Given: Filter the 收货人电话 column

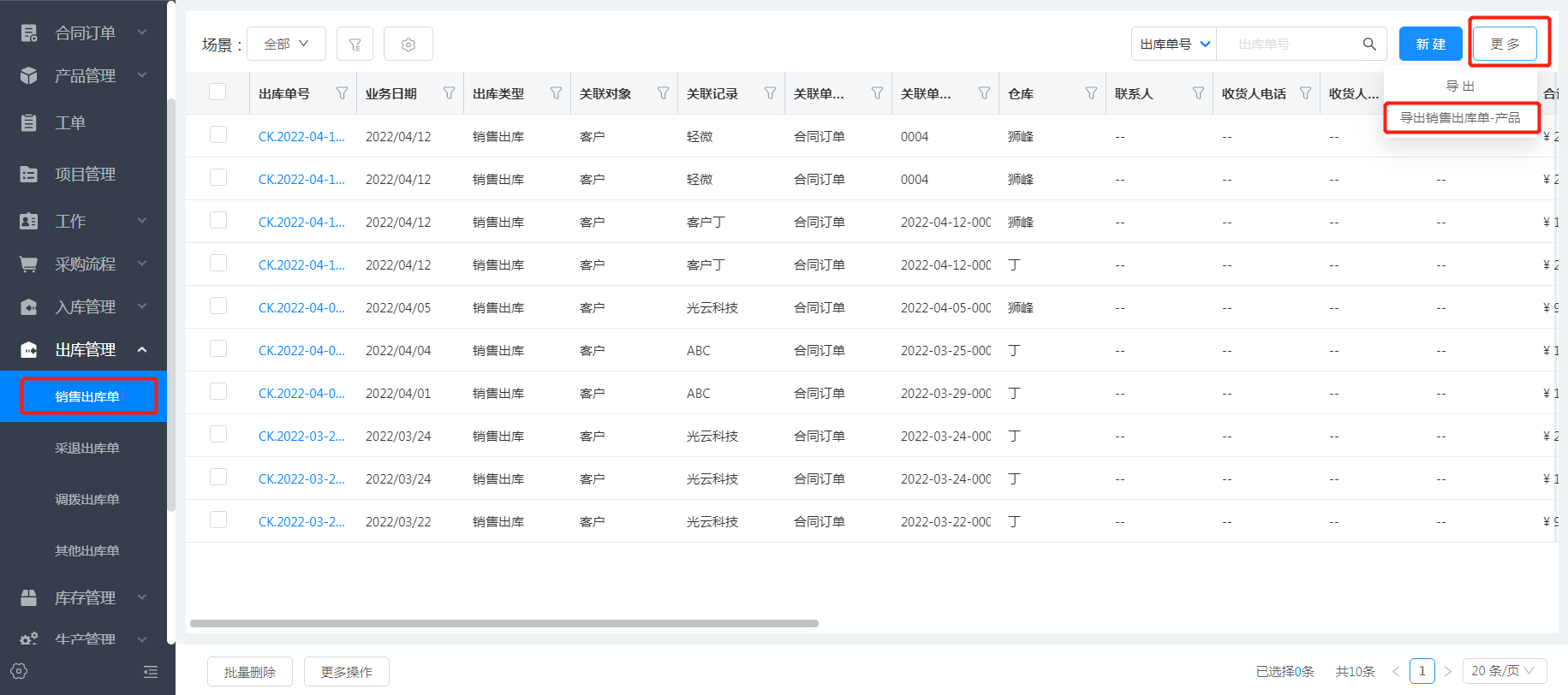Looking at the screenshot, I should [1305, 93].
